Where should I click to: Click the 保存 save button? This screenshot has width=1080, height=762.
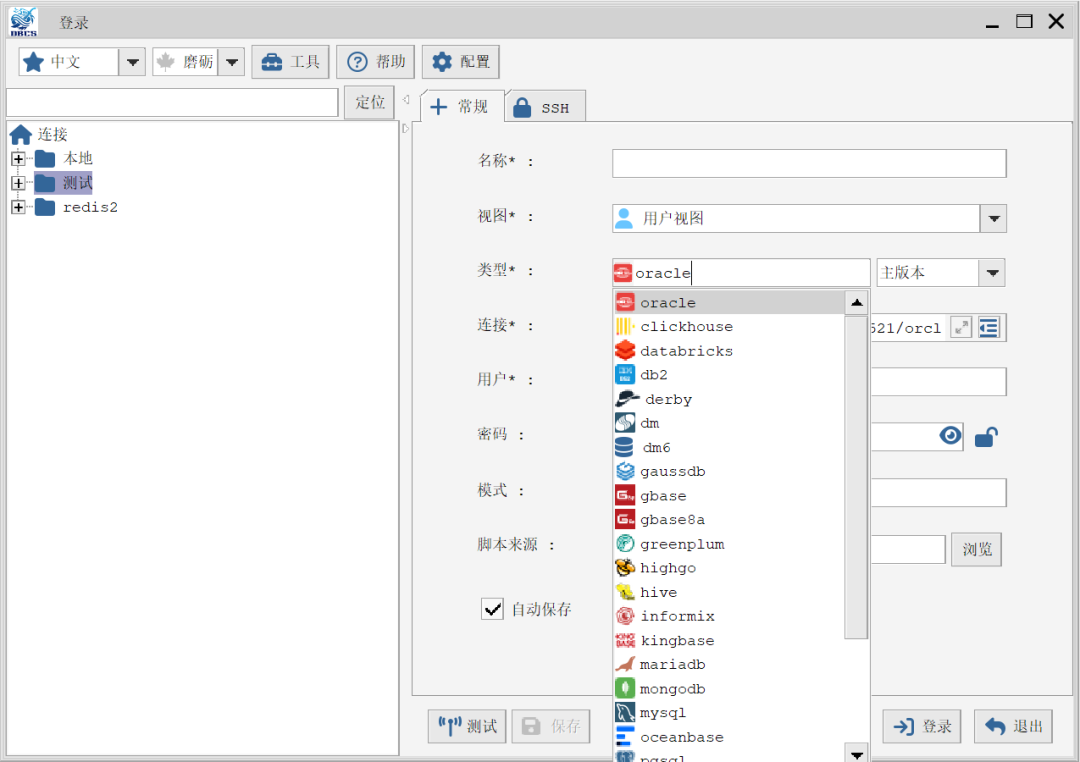550,726
